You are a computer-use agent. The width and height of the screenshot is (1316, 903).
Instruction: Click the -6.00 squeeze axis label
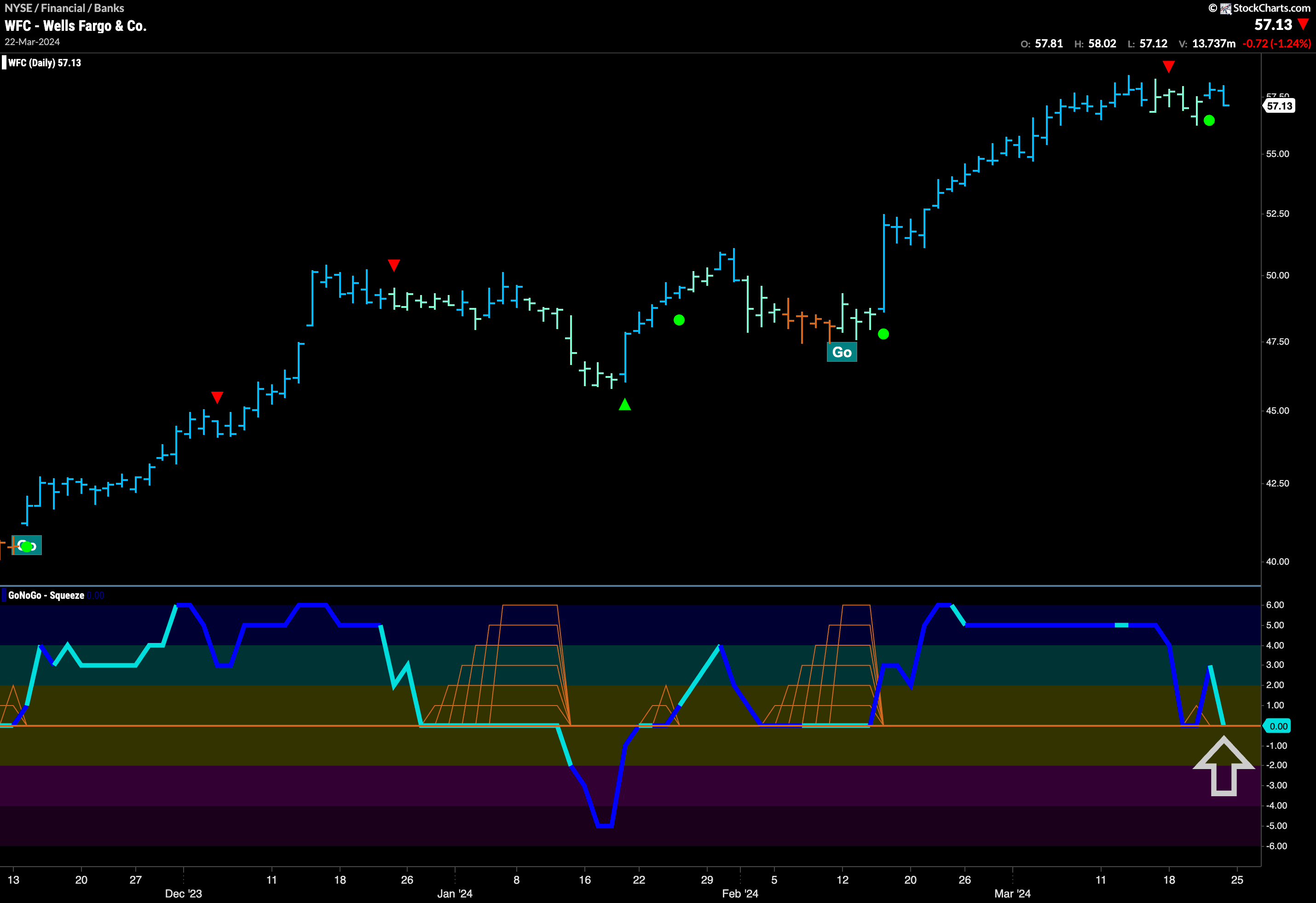(x=1277, y=846)
